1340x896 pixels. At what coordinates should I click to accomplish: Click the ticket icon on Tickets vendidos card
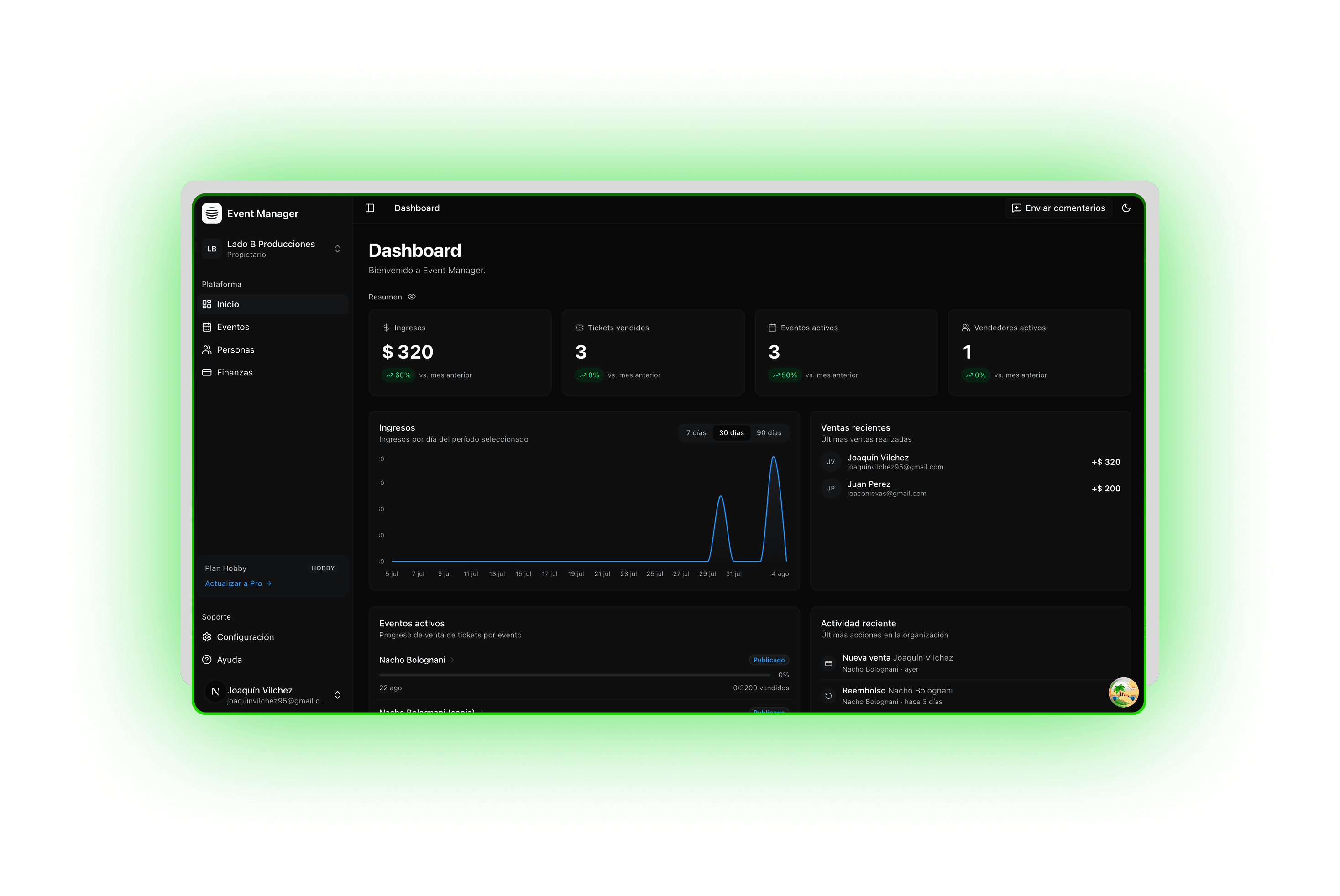pos(579,328)
